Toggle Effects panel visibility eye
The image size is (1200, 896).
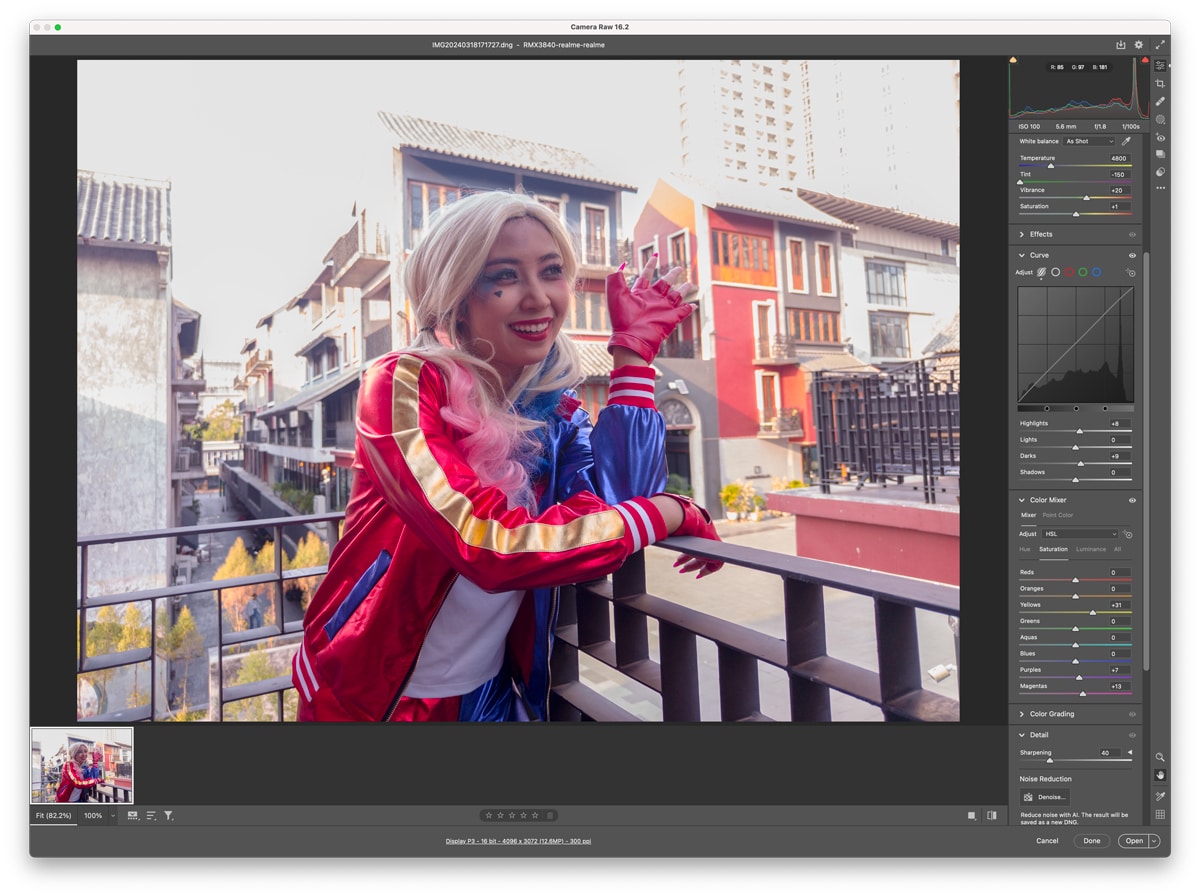[x=1132, y=234]
